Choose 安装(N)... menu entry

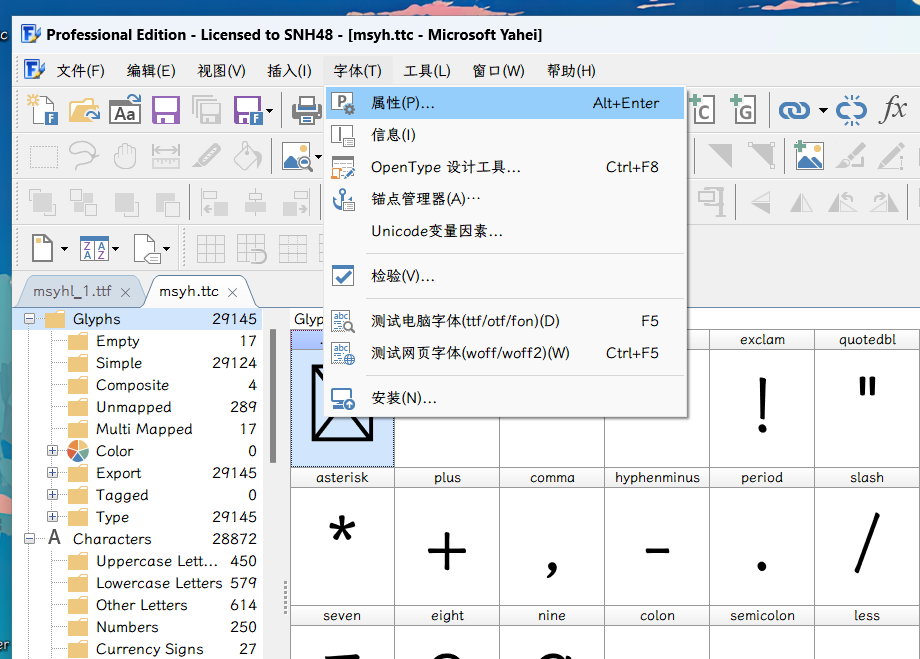point(505,398)
